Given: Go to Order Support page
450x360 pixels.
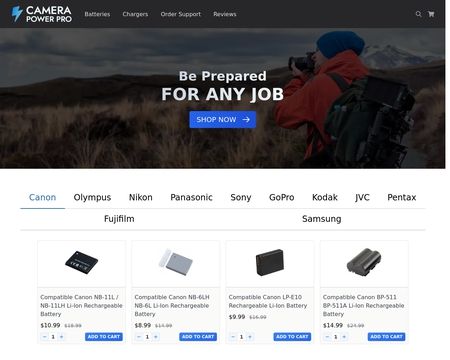Looking at the screenshot, I should 180,14.
